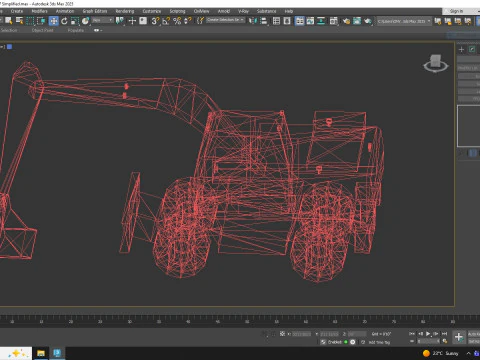Open the Graph Editors menu
Image resolution: width=480 pixels, height=360 pixels.
pos(95,11)
